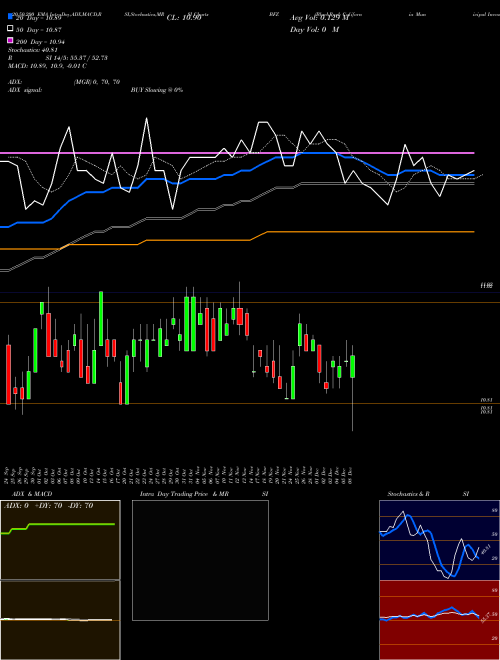The height and width of the screenshot is (660, 500).
Task: Click the upper price label above the orange line
Action: [x=487, y=285]
